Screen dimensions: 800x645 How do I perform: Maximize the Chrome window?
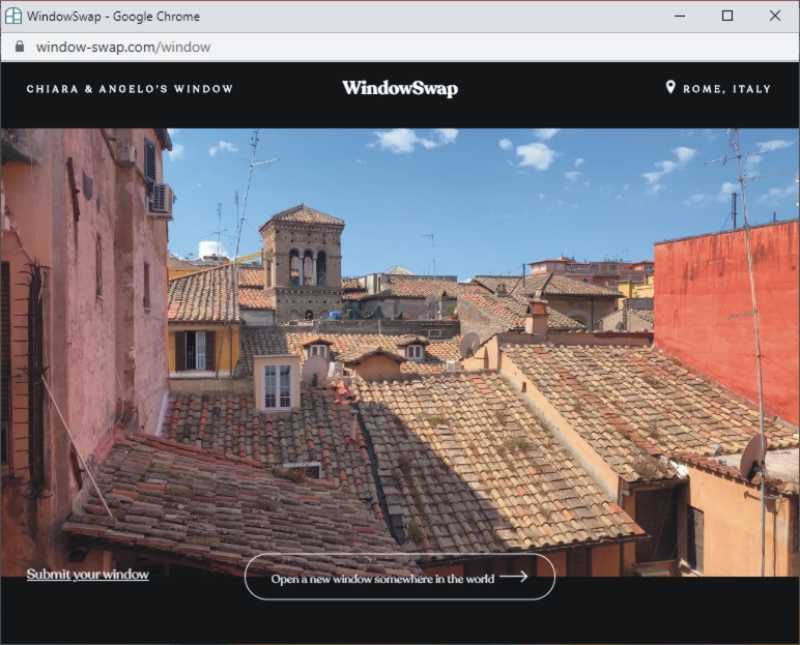pos(727,16)
